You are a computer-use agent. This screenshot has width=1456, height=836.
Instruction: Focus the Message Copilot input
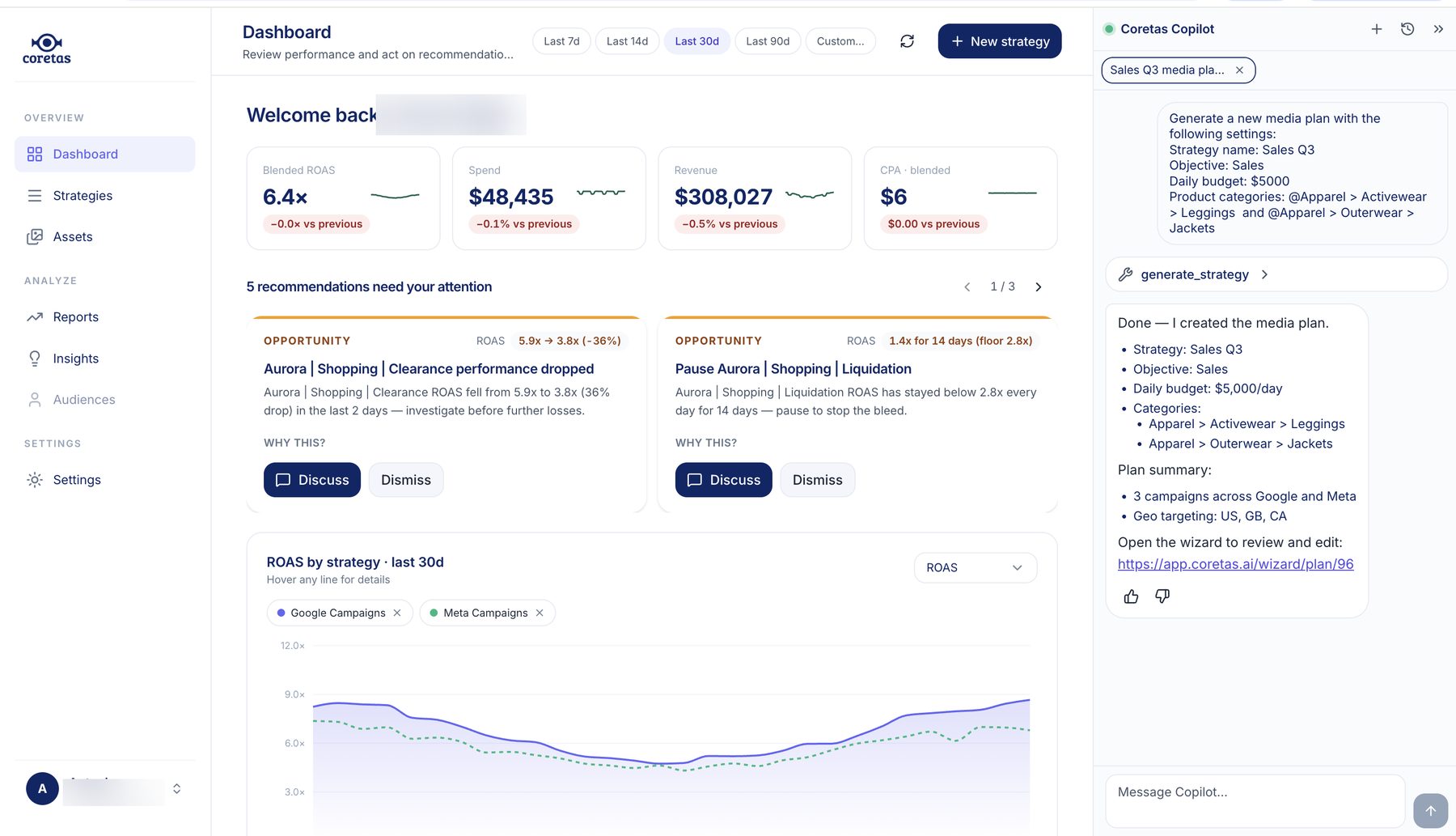click(x=1255, y=801)
